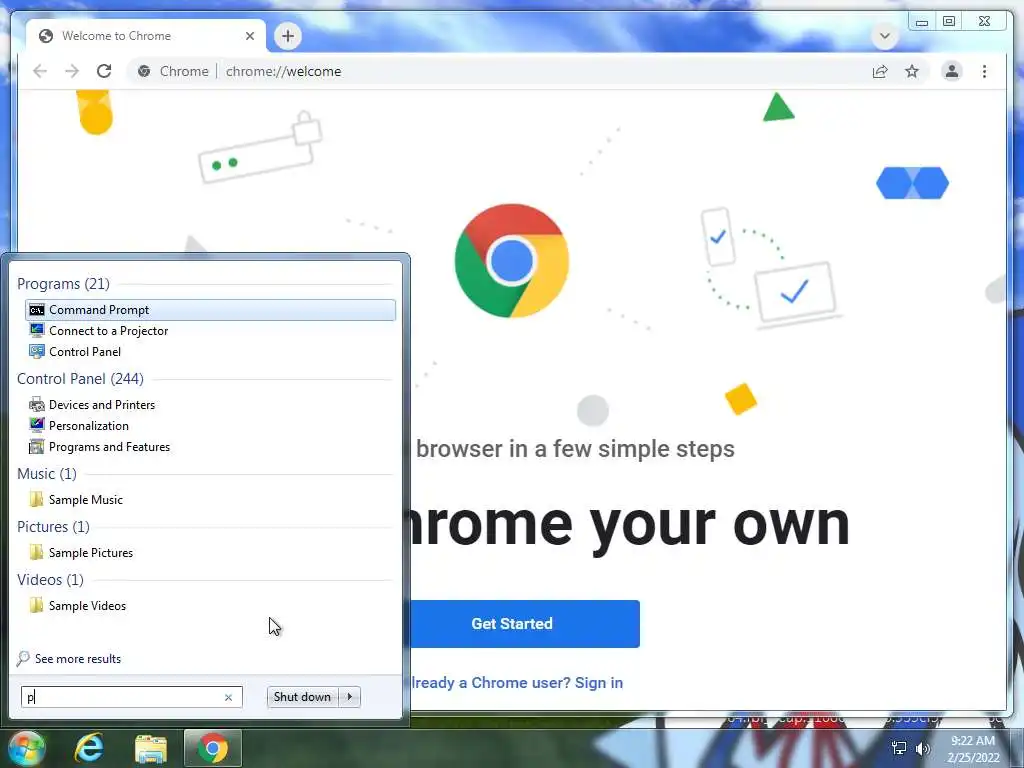Open Internet Explorer from the taskbar
Screen dimensions: 1024x768
point(88,748)
